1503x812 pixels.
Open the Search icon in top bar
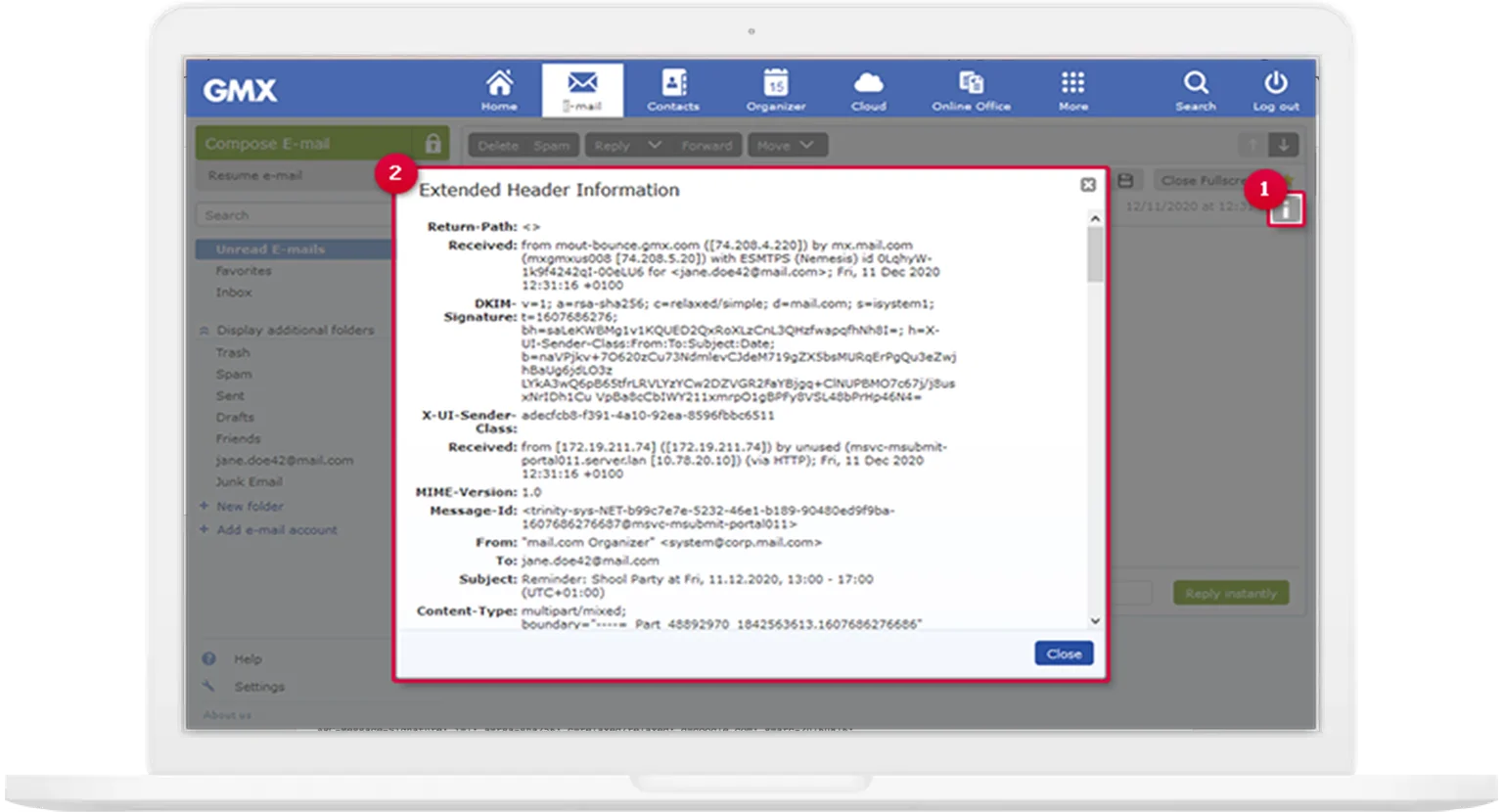[x=1196, y=90]
